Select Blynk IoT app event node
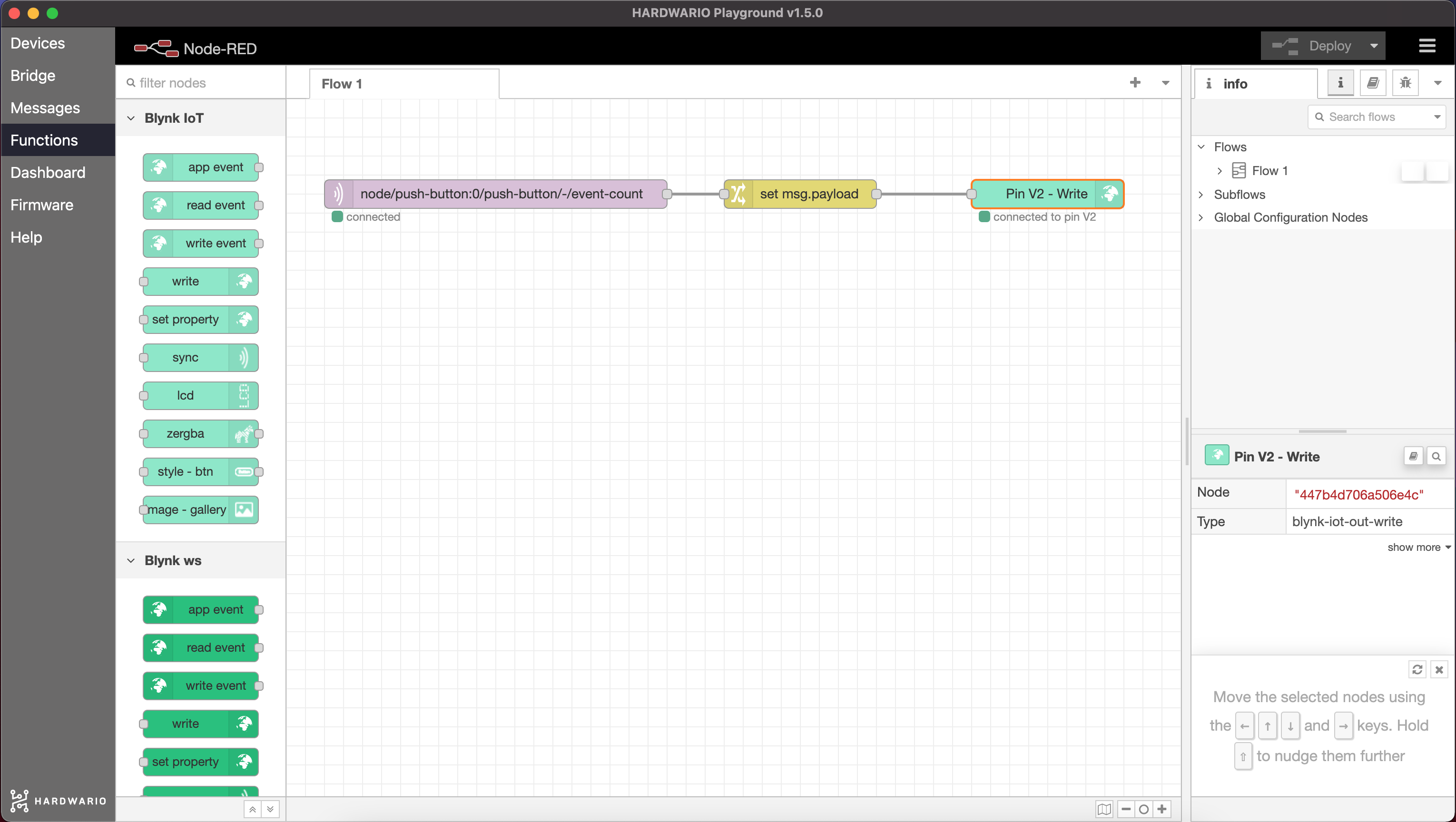1456x822 pixels. pyautogui.click(x=201, y=167)
